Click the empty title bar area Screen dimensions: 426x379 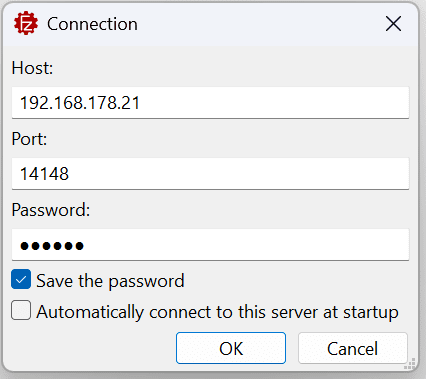tap(260, 24)
